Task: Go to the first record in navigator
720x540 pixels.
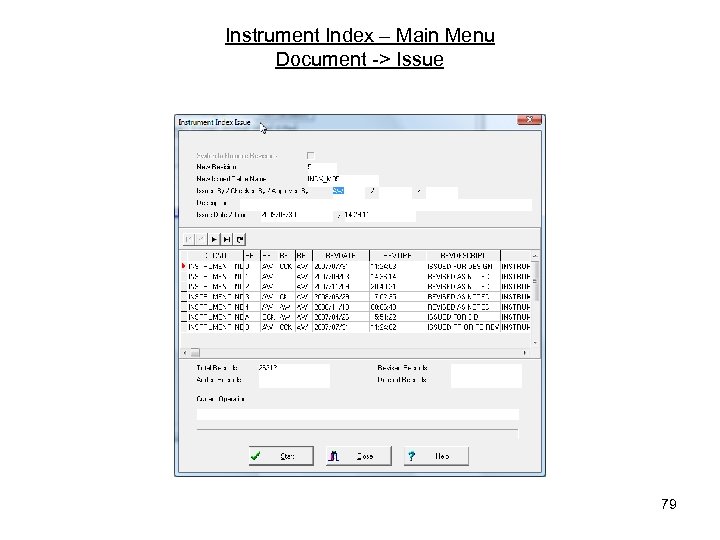Action: point(189,239)
